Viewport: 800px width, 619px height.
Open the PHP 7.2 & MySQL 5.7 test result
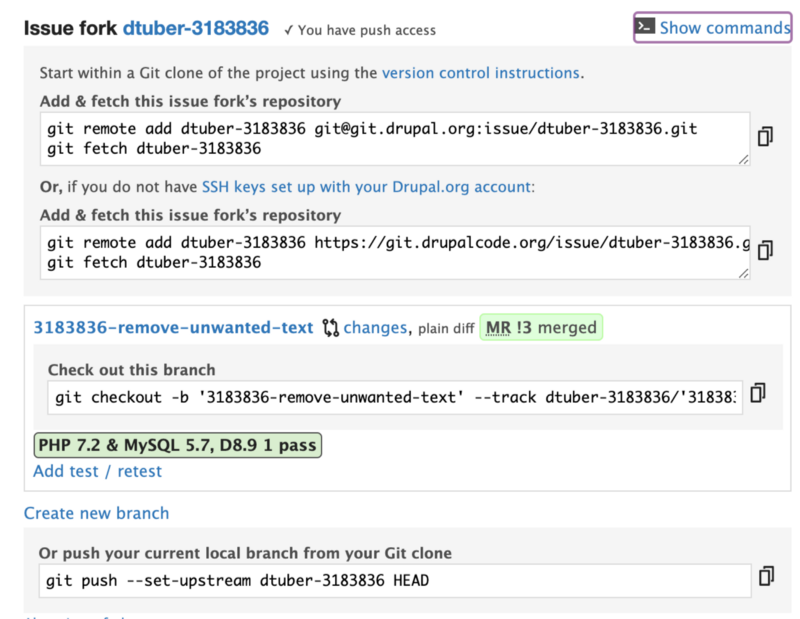178,445
